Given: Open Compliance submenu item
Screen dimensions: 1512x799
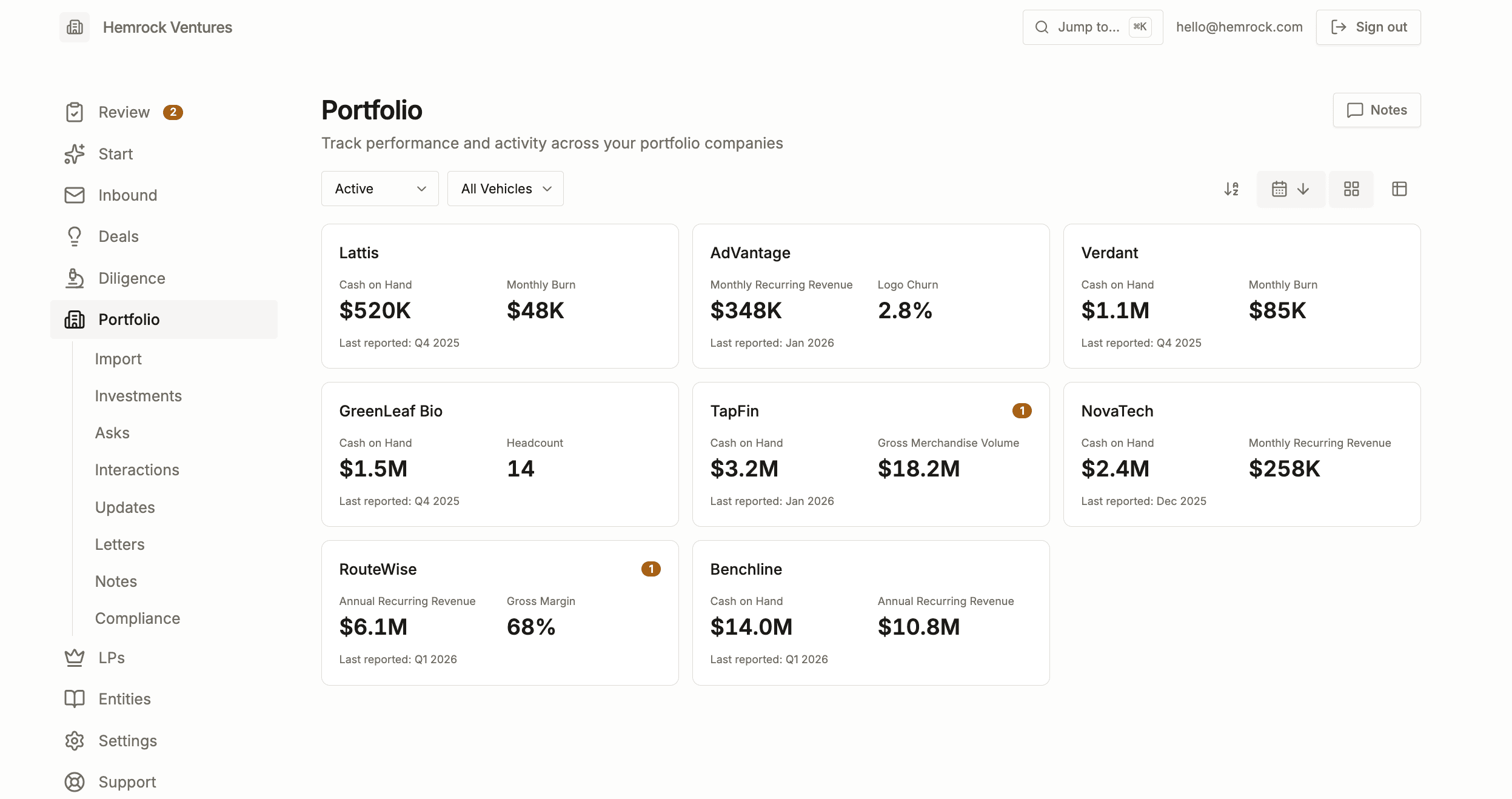Looking at the screenshot, I should 138,618.
